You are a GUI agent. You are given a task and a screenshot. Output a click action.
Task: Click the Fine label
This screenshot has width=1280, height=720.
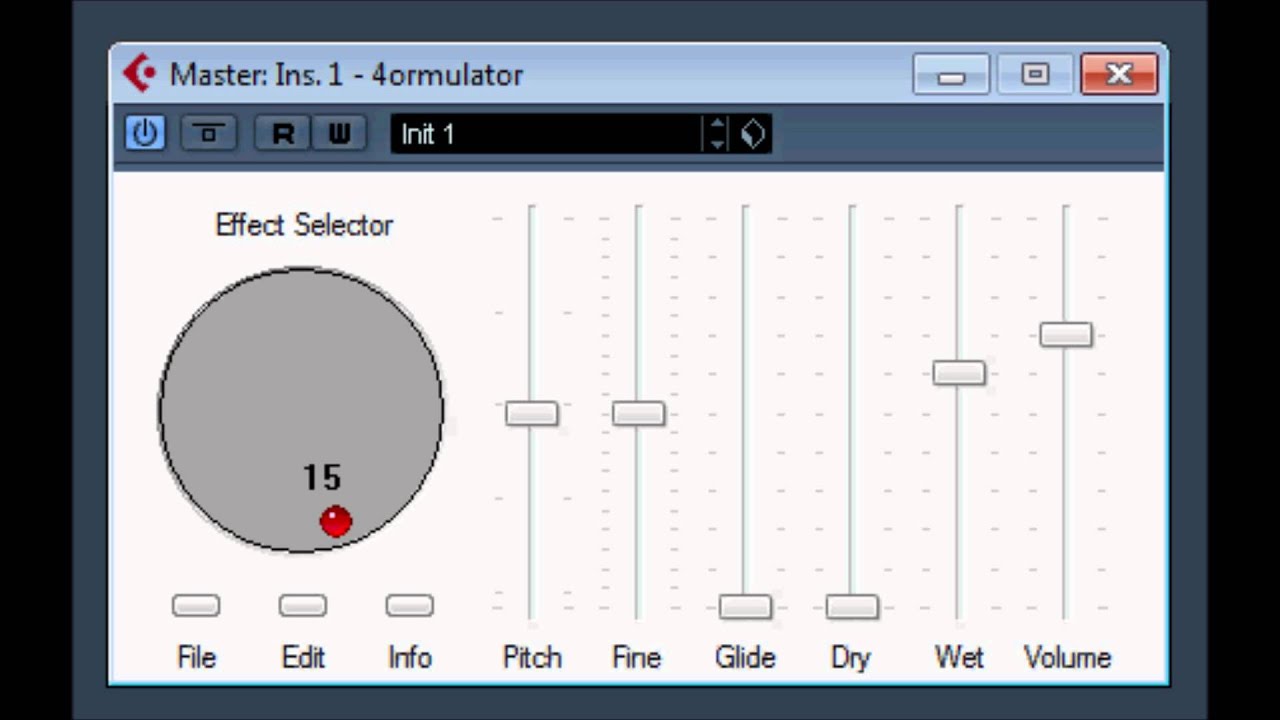pos(637,657)
